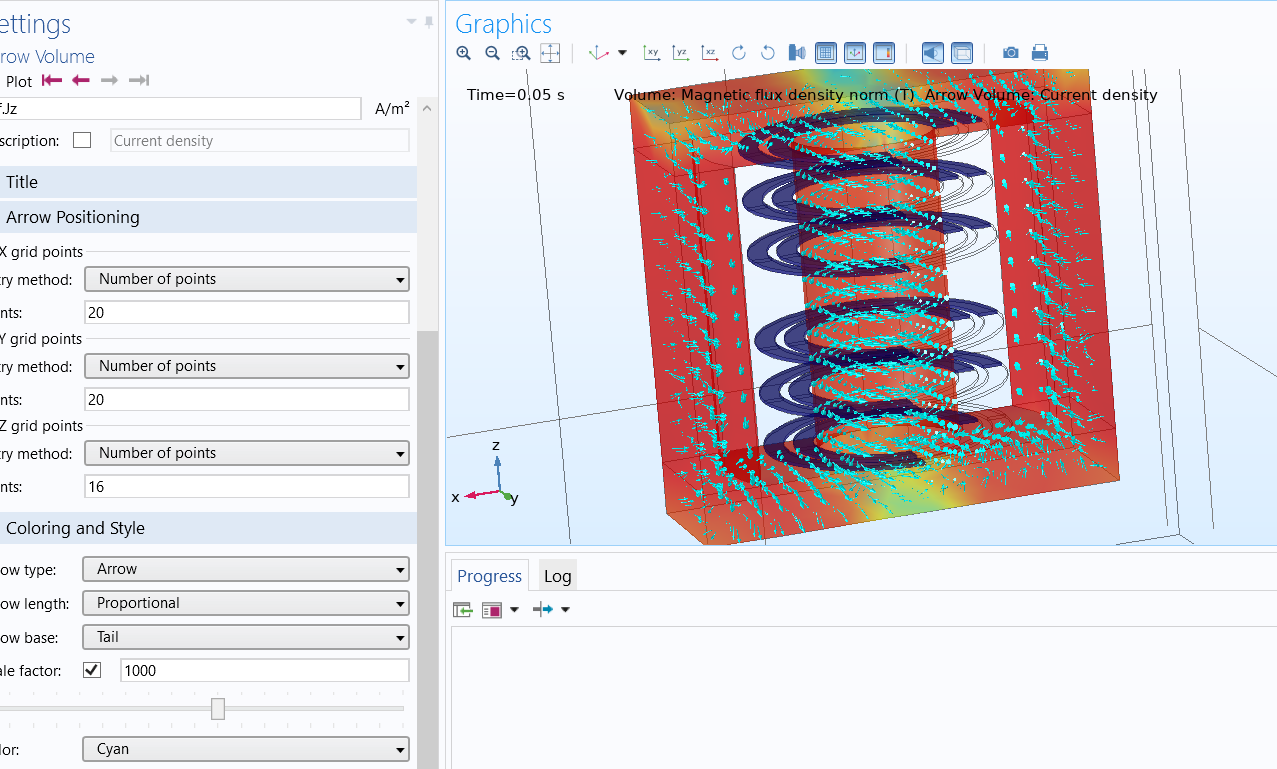
Task: Click the Title section header
Action: [x=22, y=182]
